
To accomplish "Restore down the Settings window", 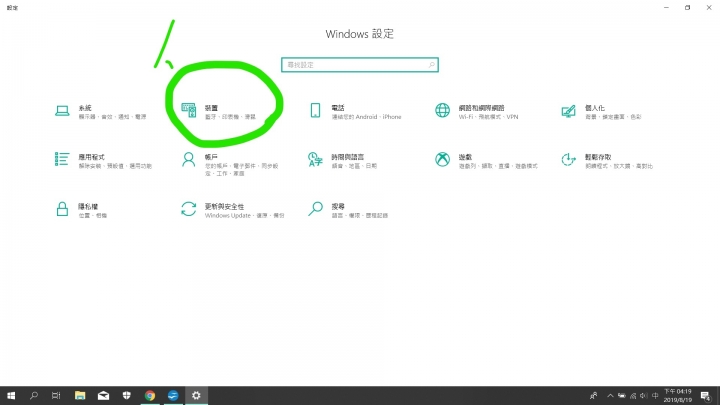I will [x=687, y=7].
